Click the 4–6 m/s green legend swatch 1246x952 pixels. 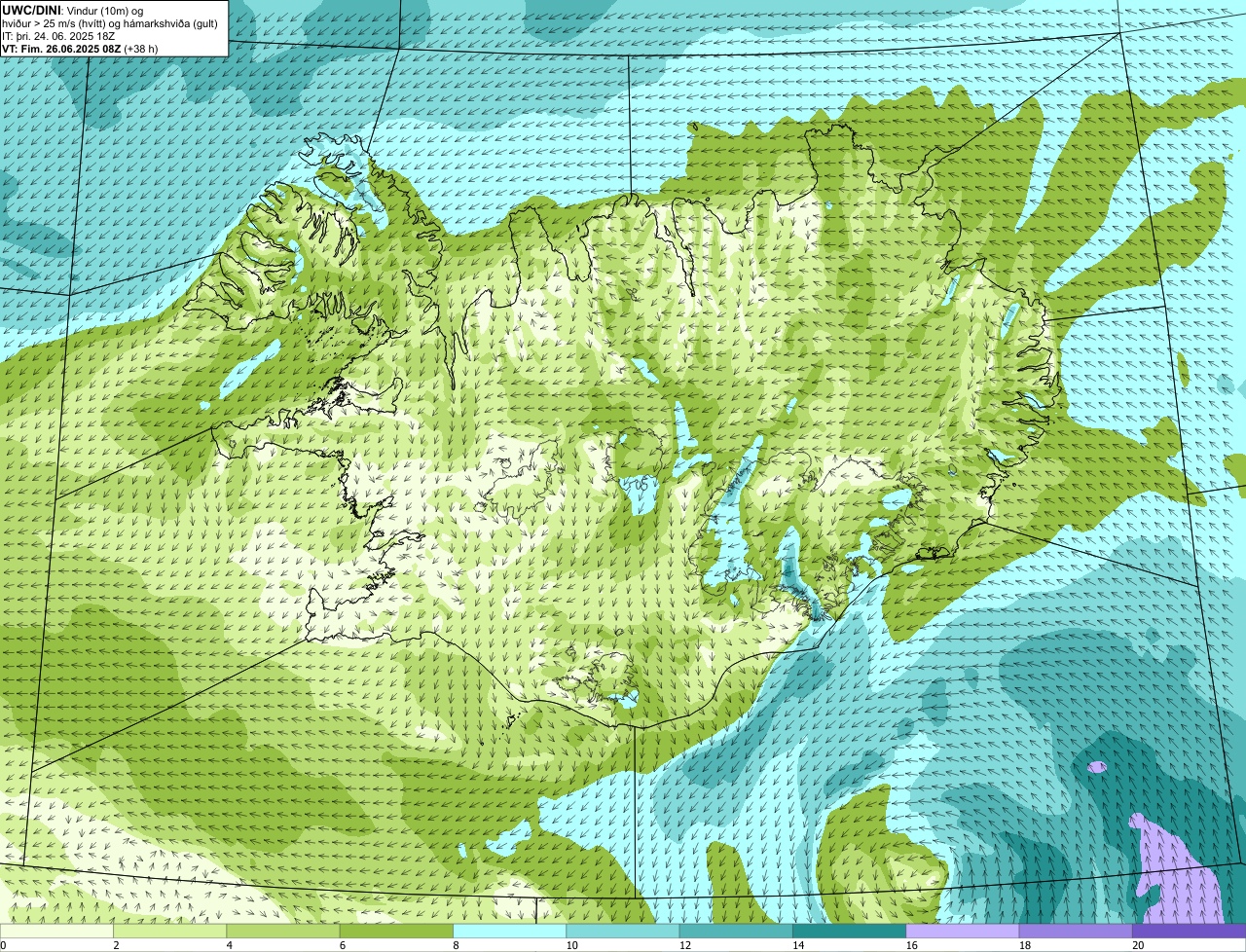pos(283,932)
